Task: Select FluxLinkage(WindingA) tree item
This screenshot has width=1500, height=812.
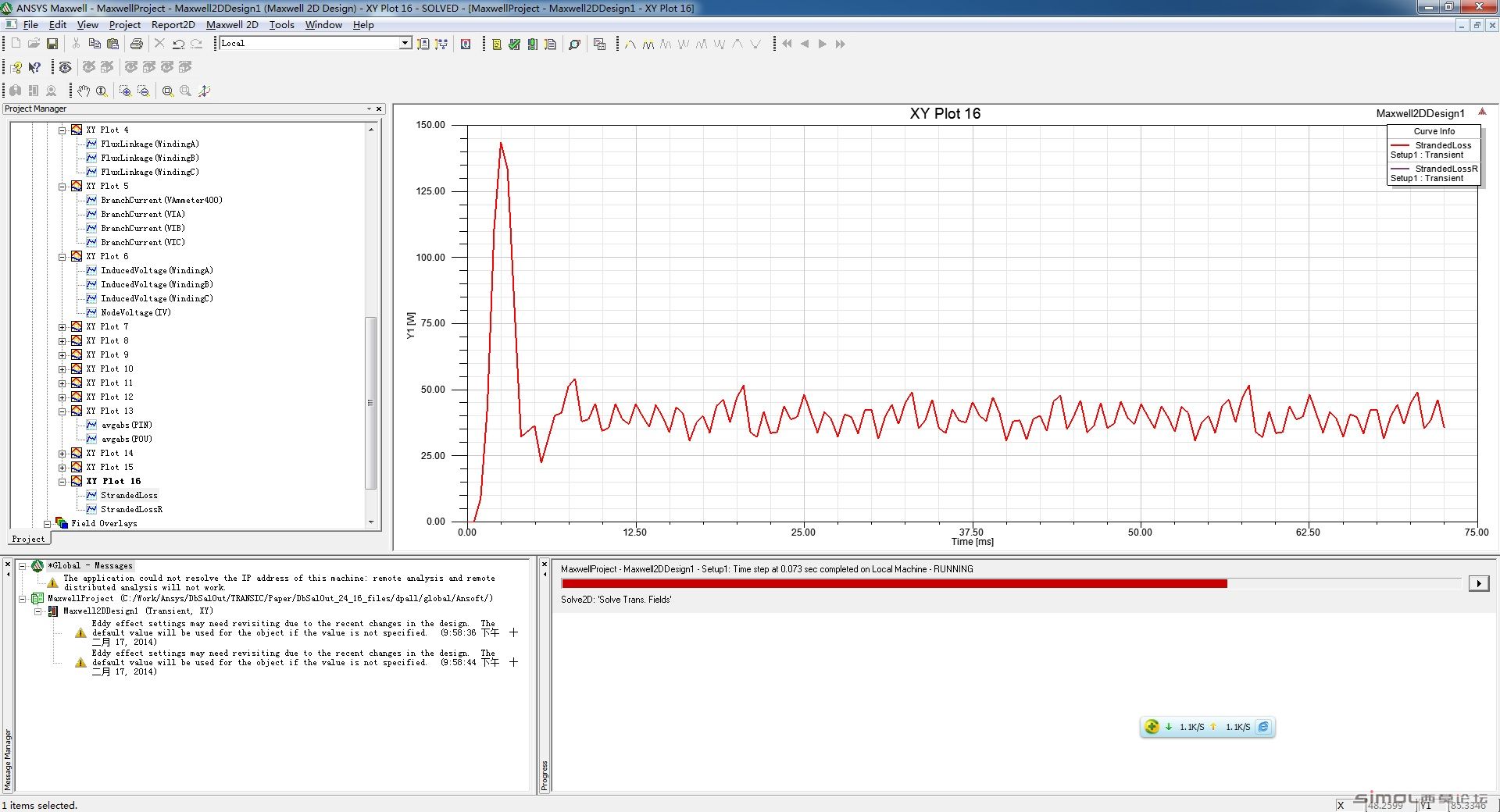Action: coord(150,144)
